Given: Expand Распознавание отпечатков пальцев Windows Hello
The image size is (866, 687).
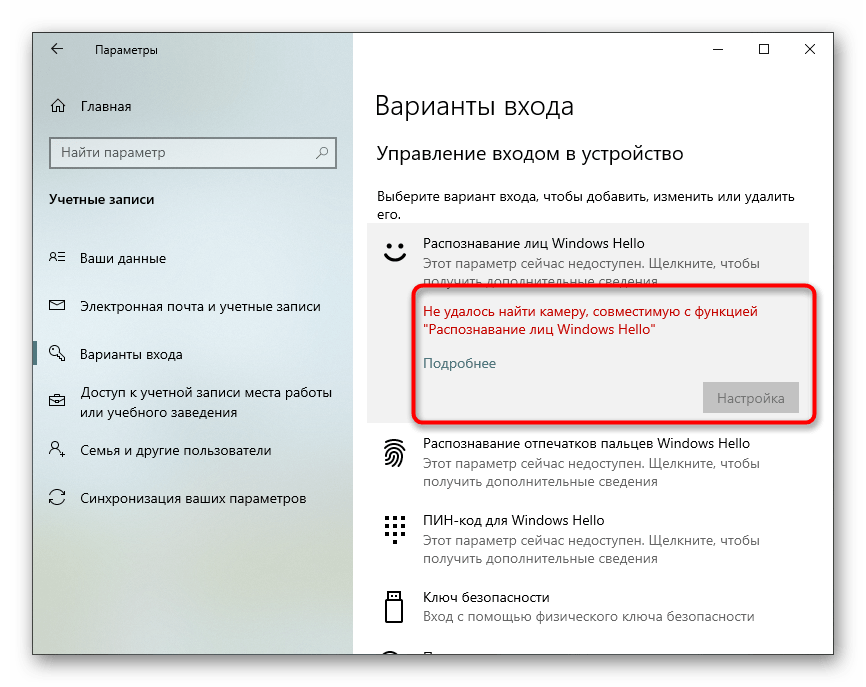Looking at the screenshot, I should pyautogui.click(x=588, y=462).
